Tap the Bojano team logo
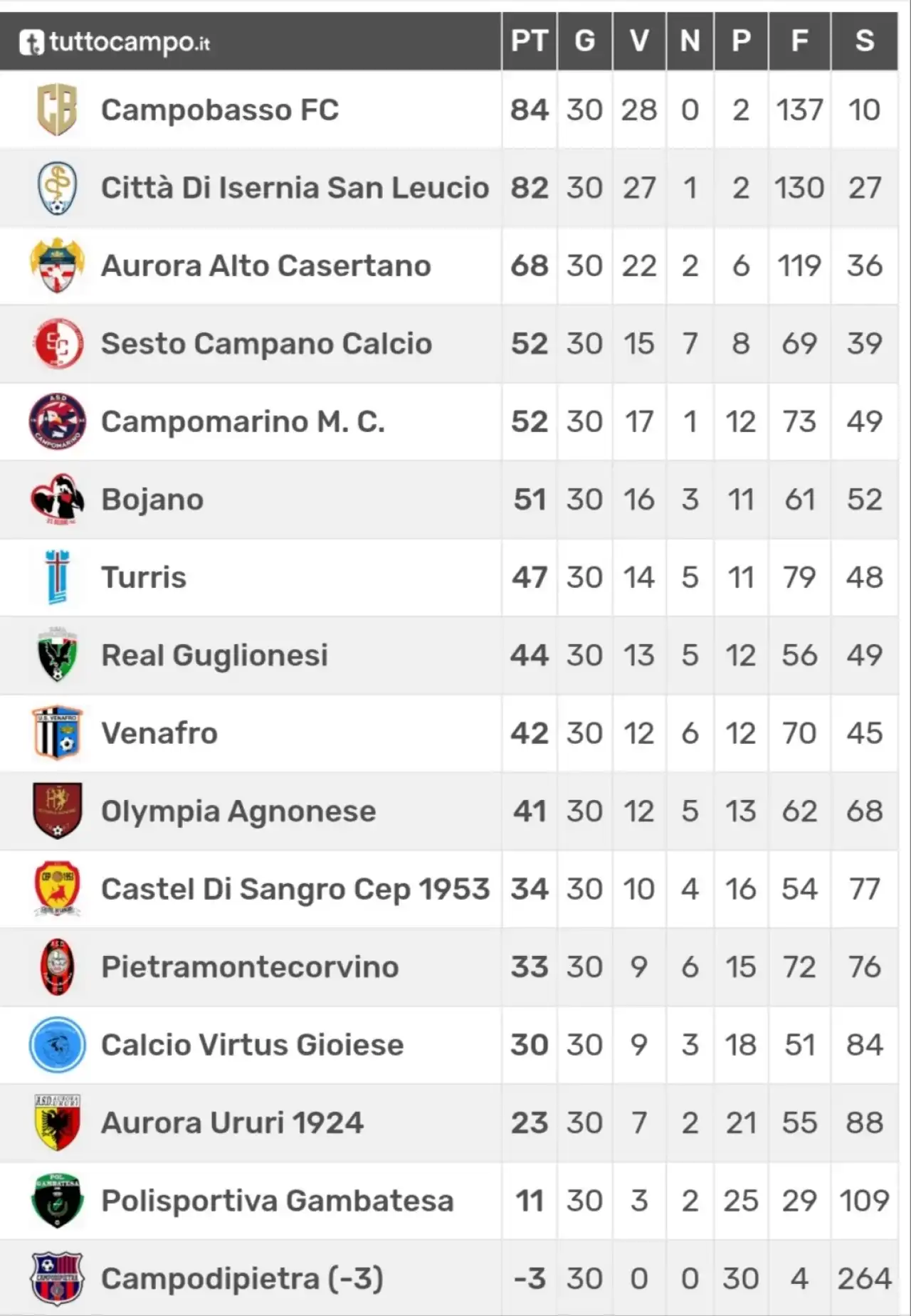Viewport: 911px width, 1316px height. pyautogui.click(x=57, y=499)
